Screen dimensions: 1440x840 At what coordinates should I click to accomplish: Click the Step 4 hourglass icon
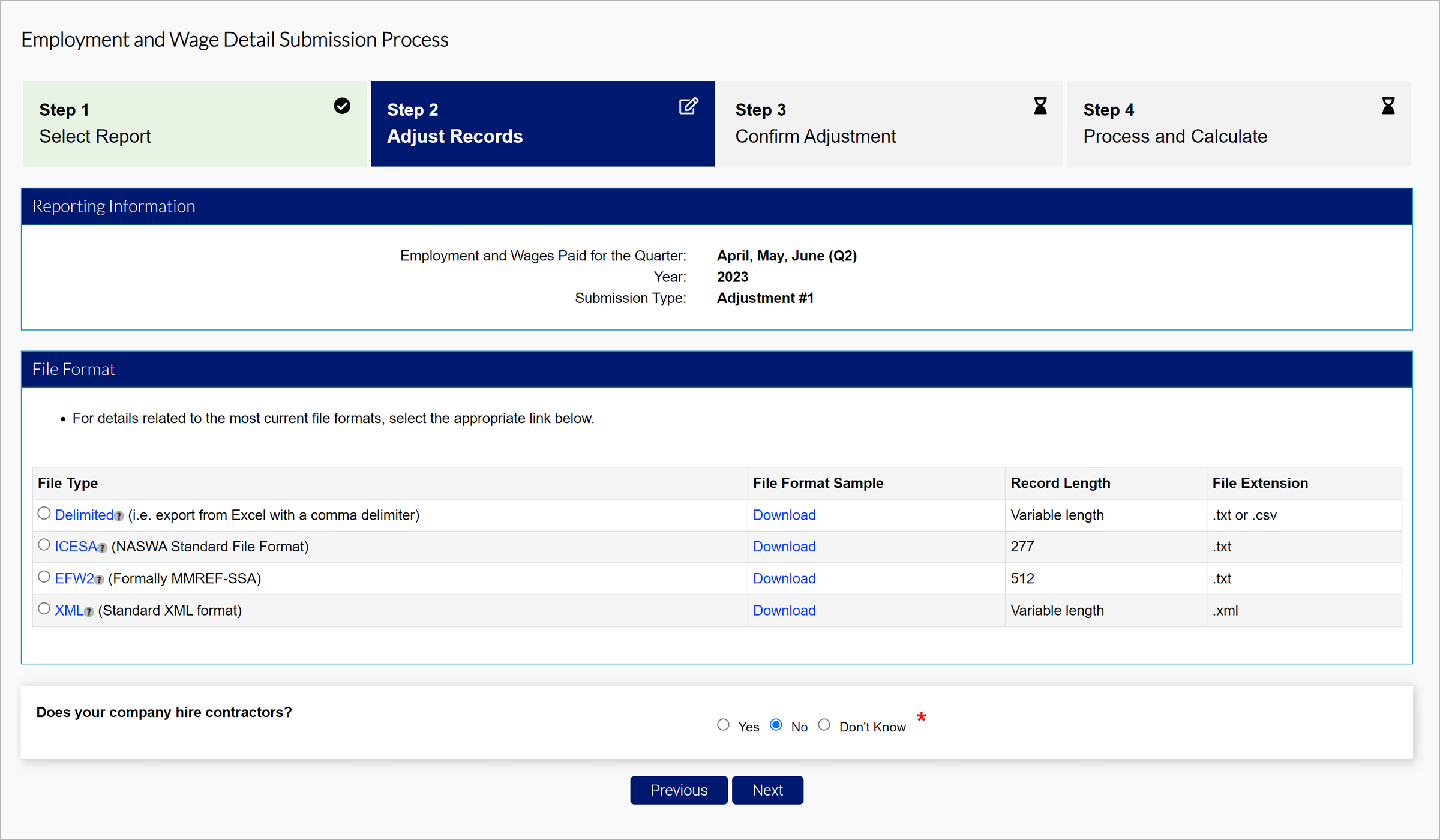[1388, 106]
